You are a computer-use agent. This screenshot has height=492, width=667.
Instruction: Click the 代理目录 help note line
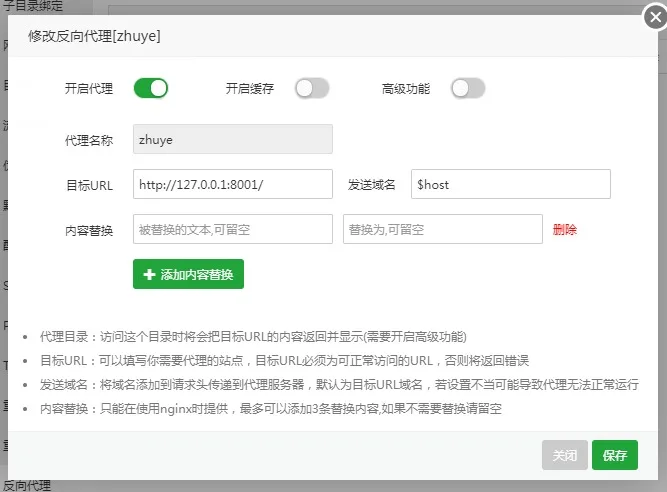point(253,337)
